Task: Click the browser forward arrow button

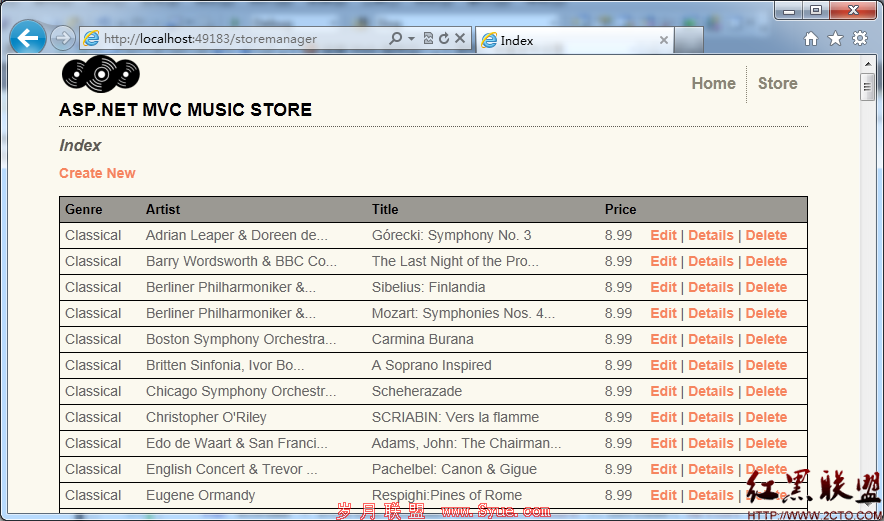Action: (62, 39)
